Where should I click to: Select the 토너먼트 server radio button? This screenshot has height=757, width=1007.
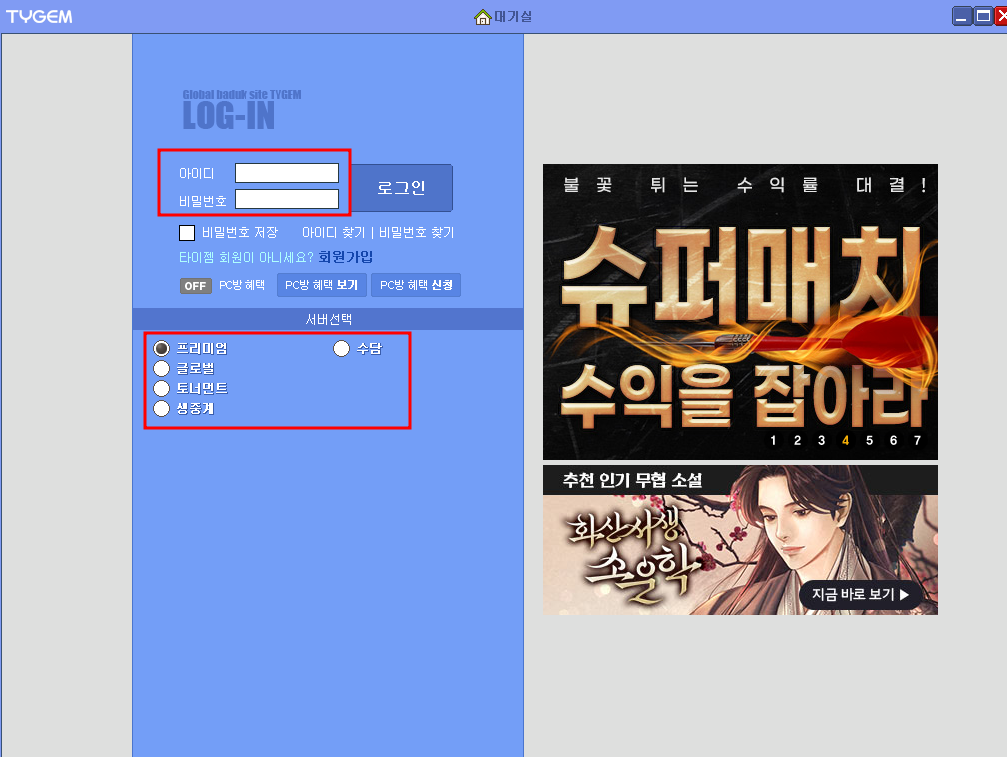click(x=161, y=388)
